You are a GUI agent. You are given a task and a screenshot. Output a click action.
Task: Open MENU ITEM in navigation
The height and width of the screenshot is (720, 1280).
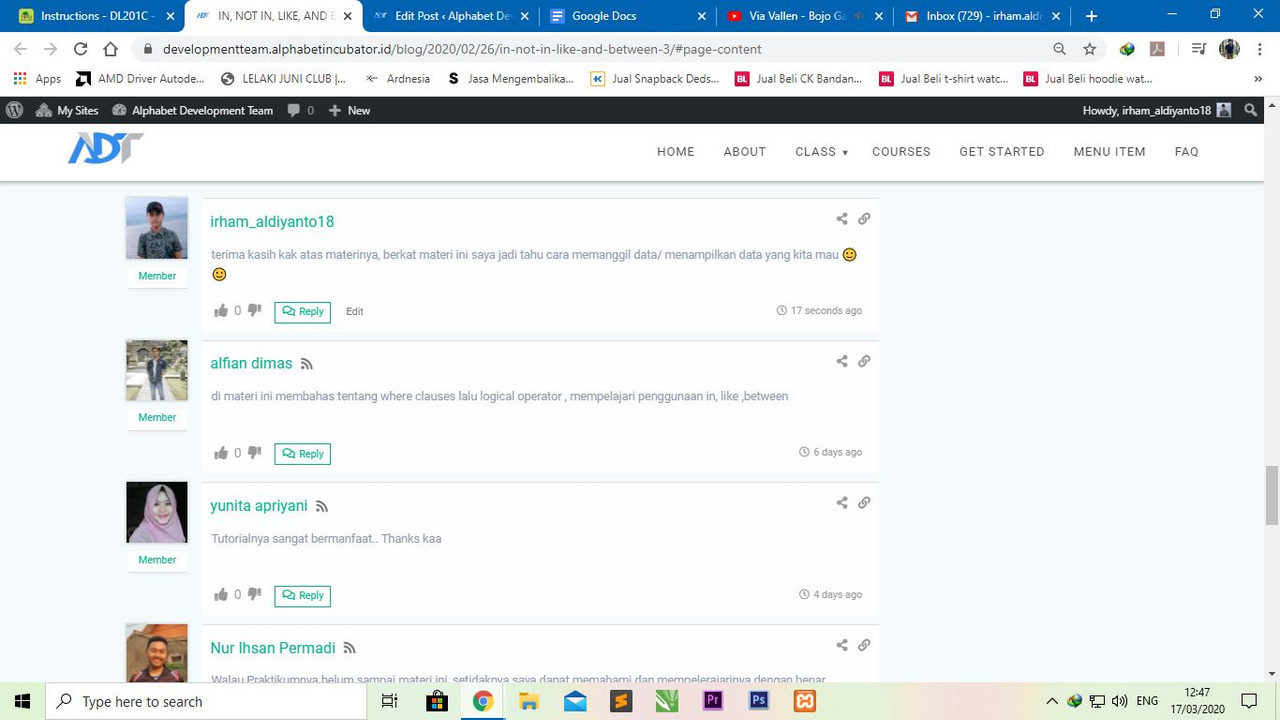[1110, 152]
